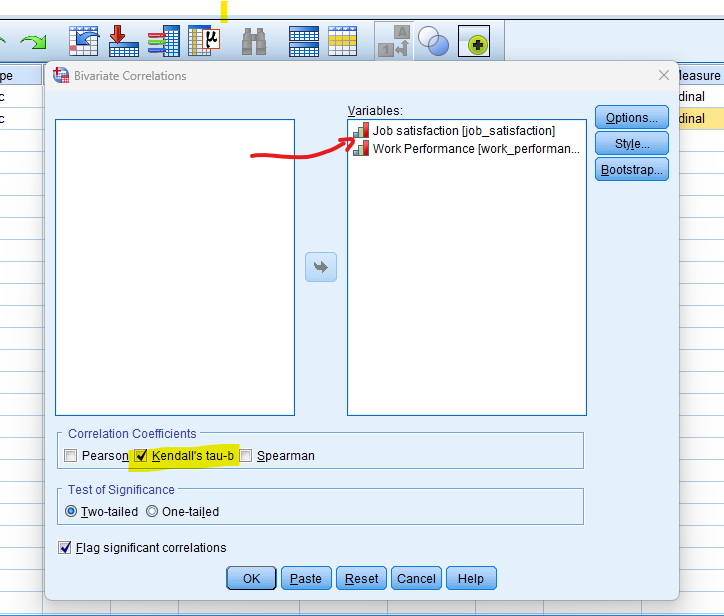
Task: Click the Run Descriptive Statistics mu icon
Action: (204, 41)
